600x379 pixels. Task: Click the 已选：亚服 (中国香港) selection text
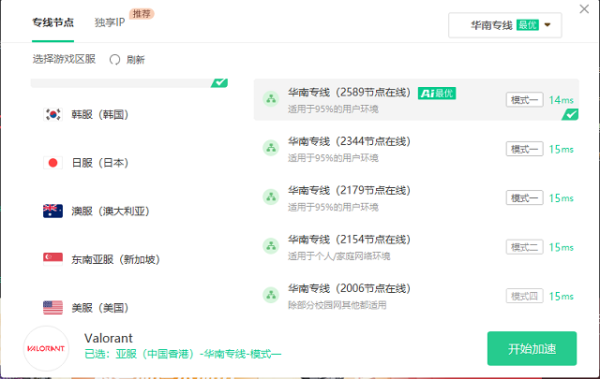(x=183, y=354)
